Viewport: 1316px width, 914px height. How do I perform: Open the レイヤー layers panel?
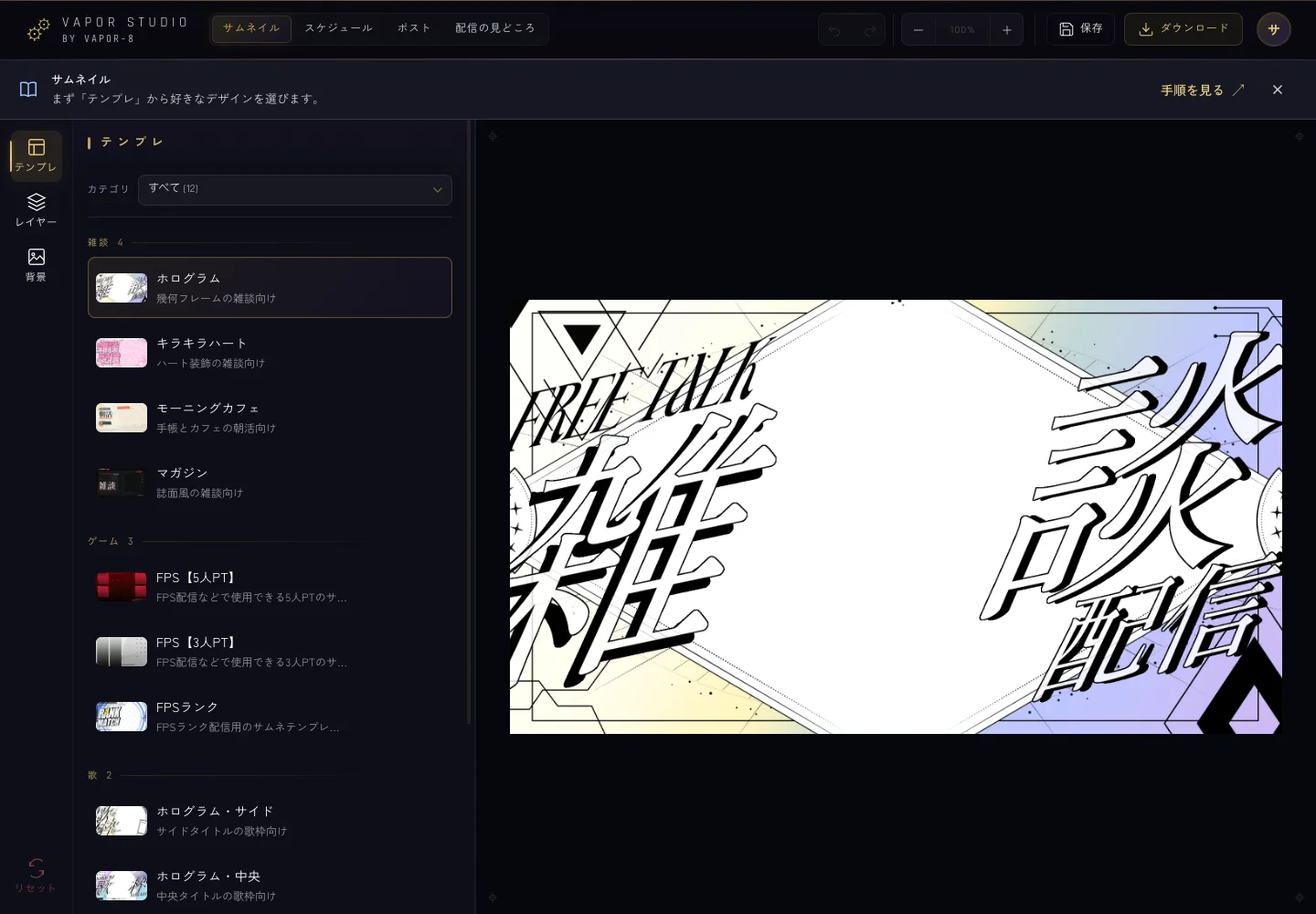tap(37, 210)
